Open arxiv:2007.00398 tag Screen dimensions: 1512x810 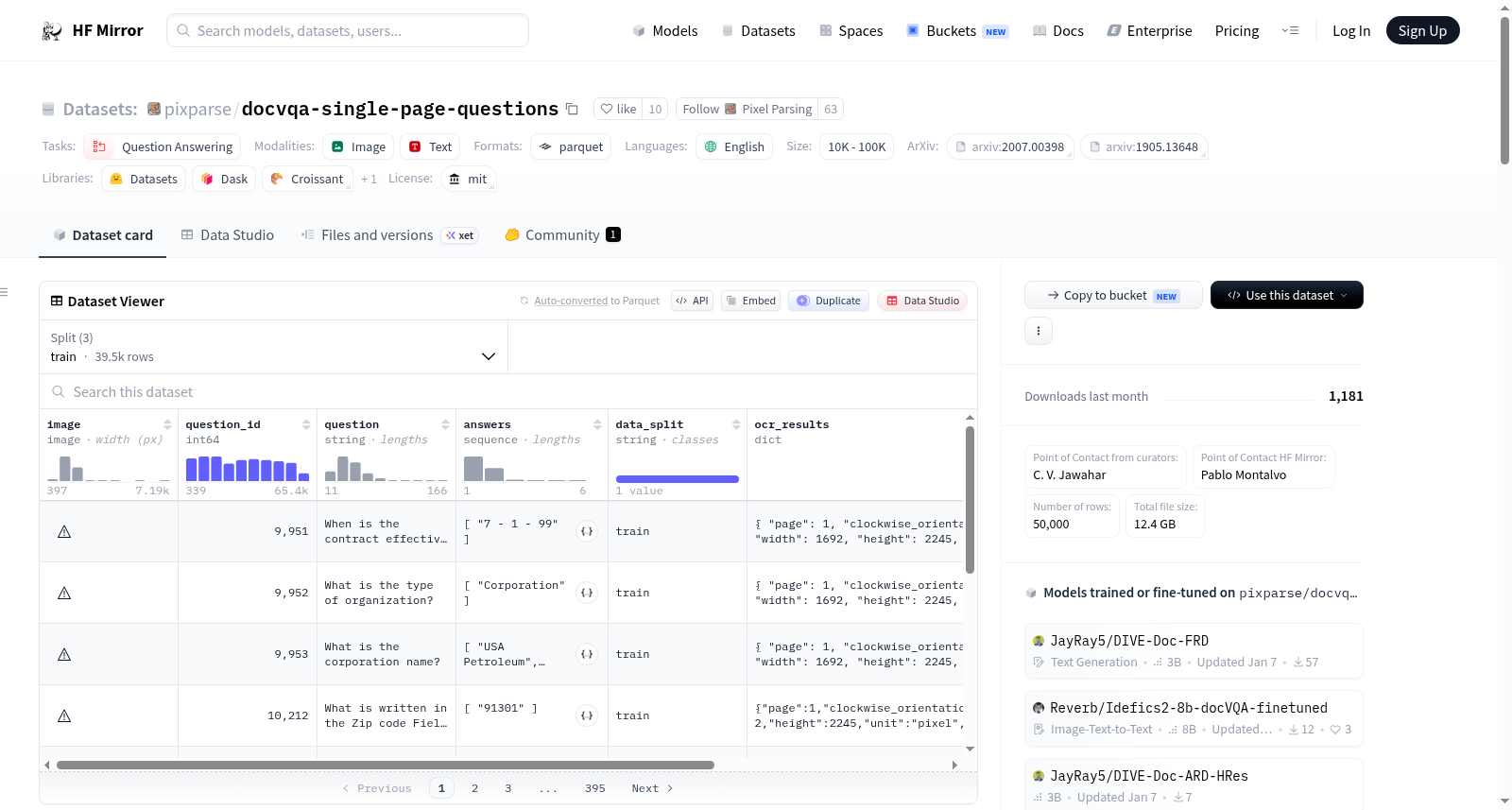pyautogui.click(x=1009, y=146)
